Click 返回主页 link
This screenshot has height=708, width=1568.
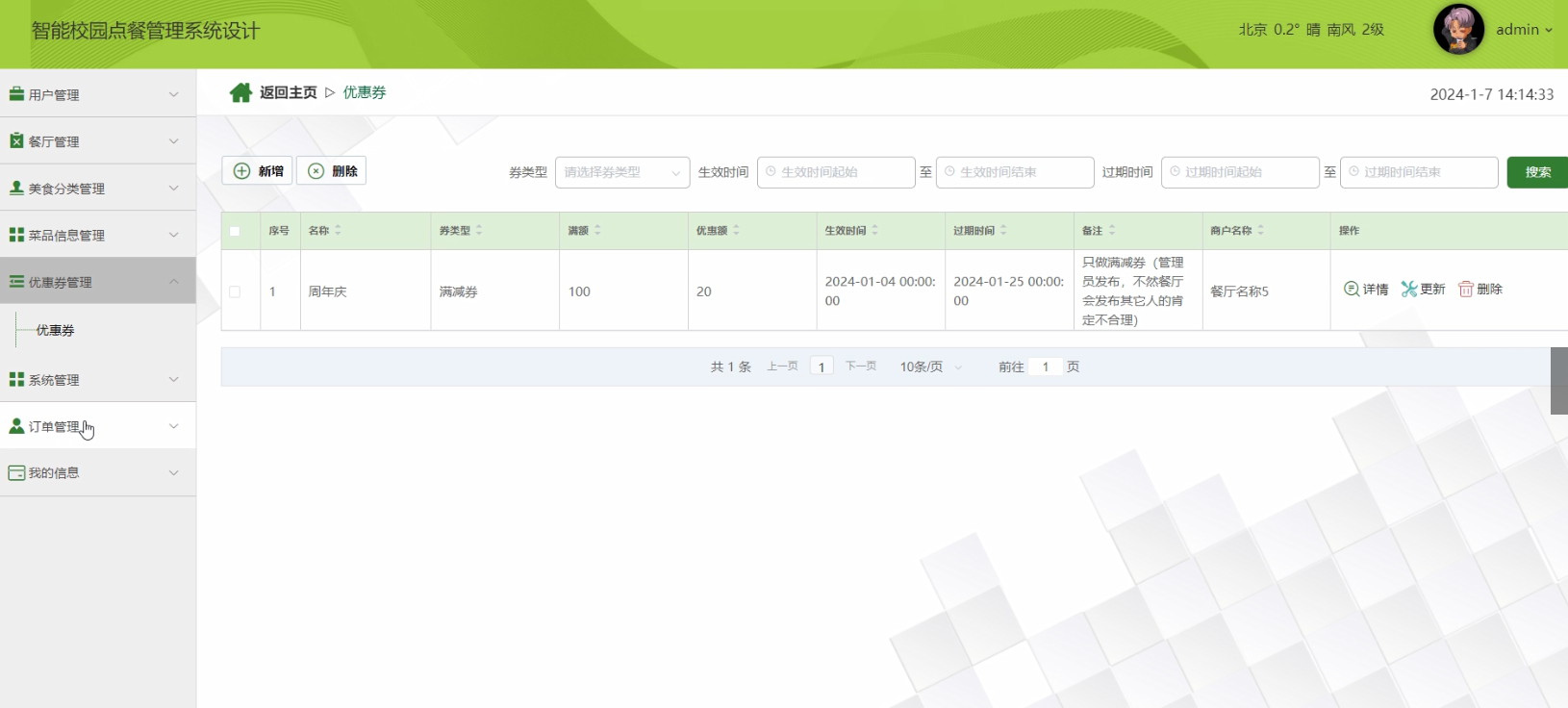(x=288, y=92)
